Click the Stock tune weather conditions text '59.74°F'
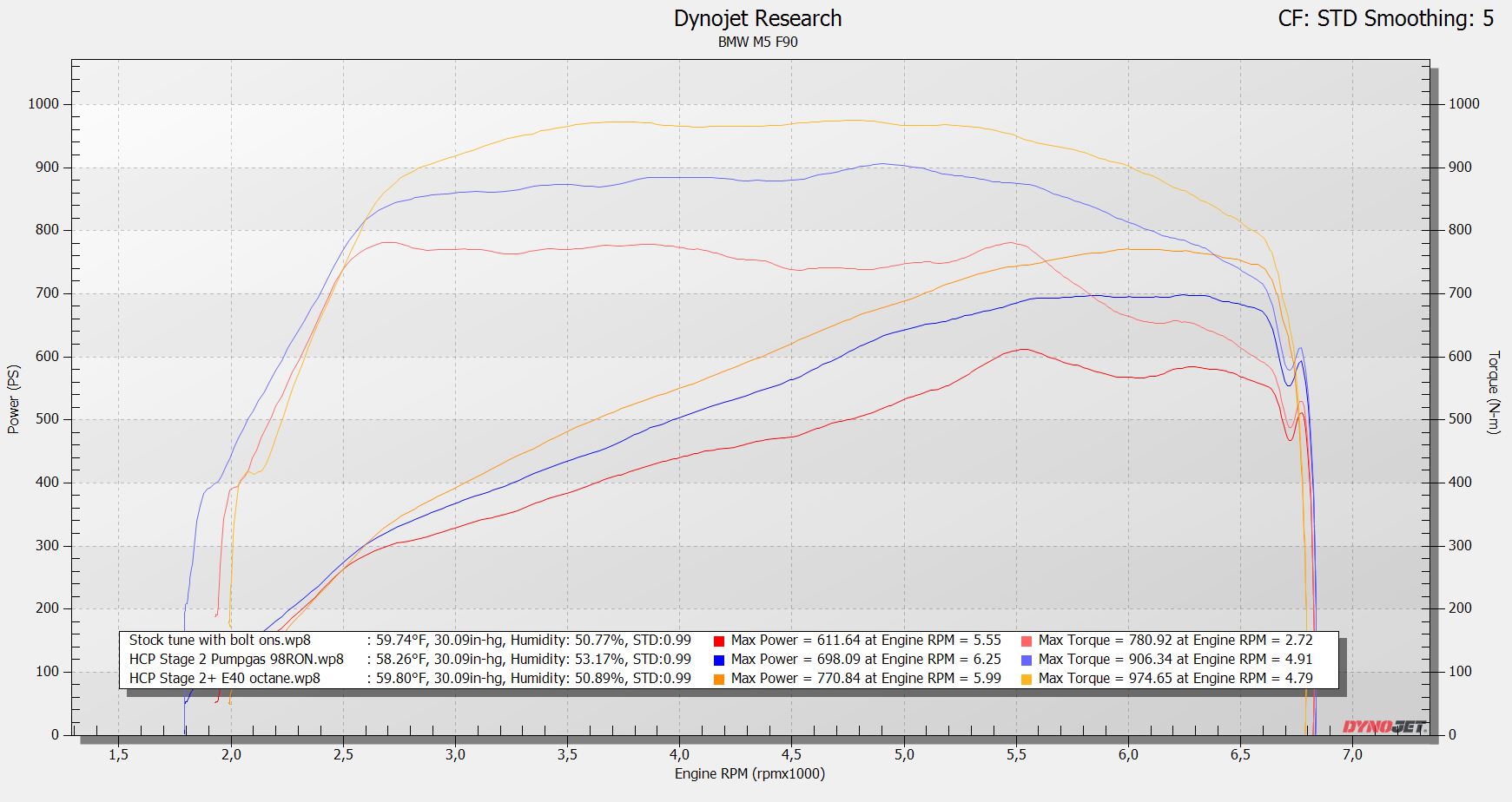This screenshot has width=1512, height=802. pyautogui.click(x=401, y=641)
